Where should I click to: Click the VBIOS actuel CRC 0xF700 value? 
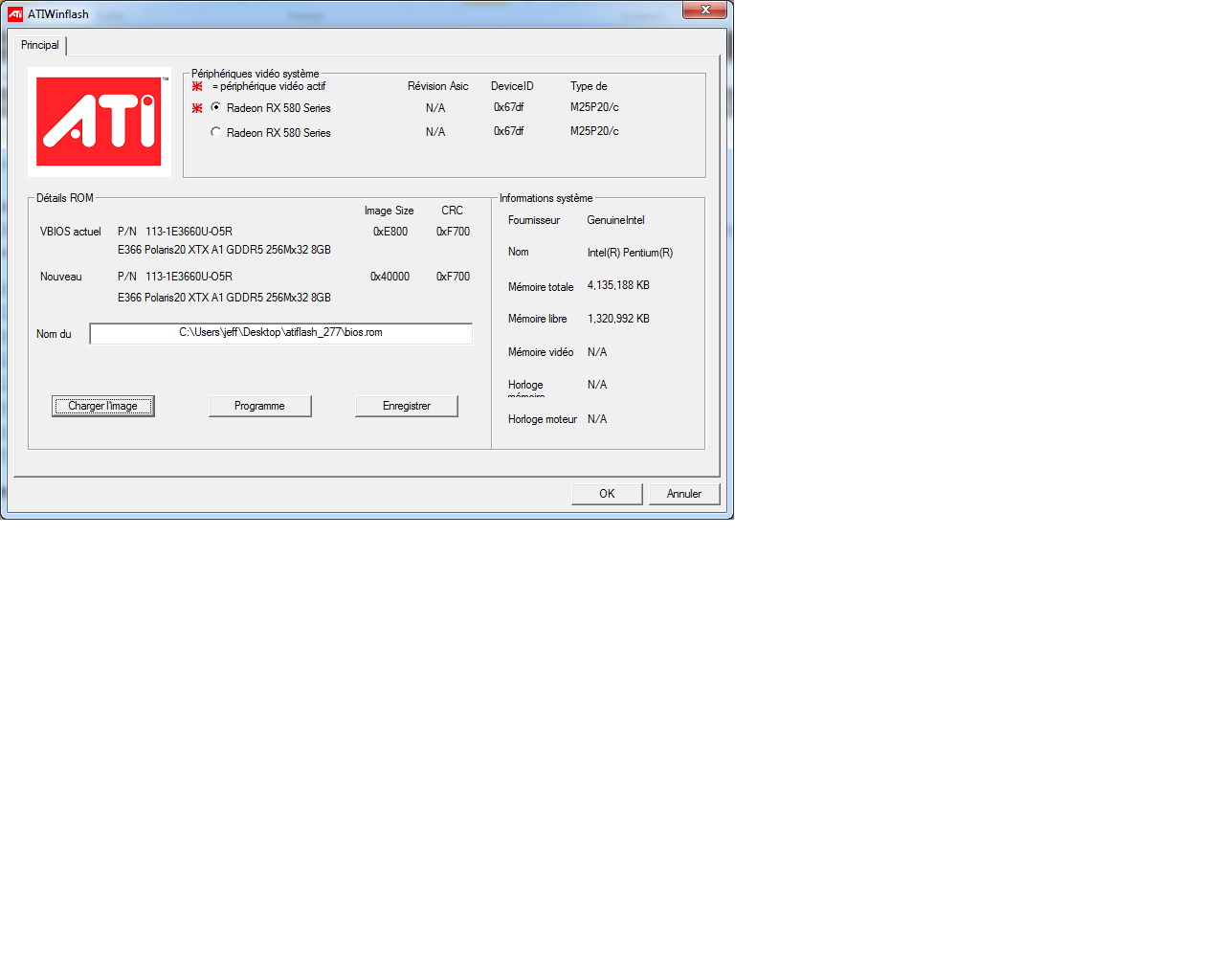pos(454,232)
